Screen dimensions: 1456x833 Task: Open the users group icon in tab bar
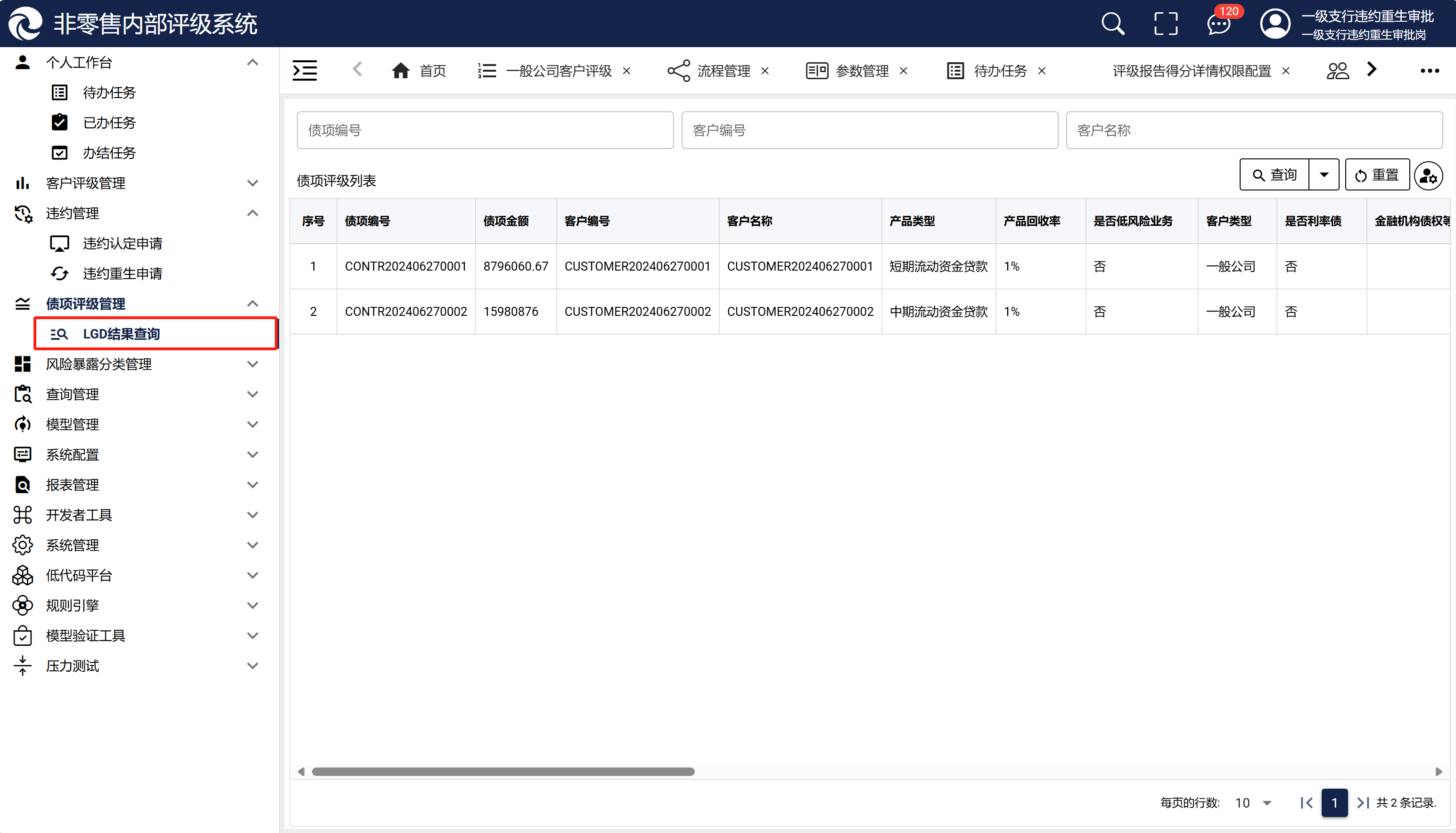click(x=1337, y=70)
